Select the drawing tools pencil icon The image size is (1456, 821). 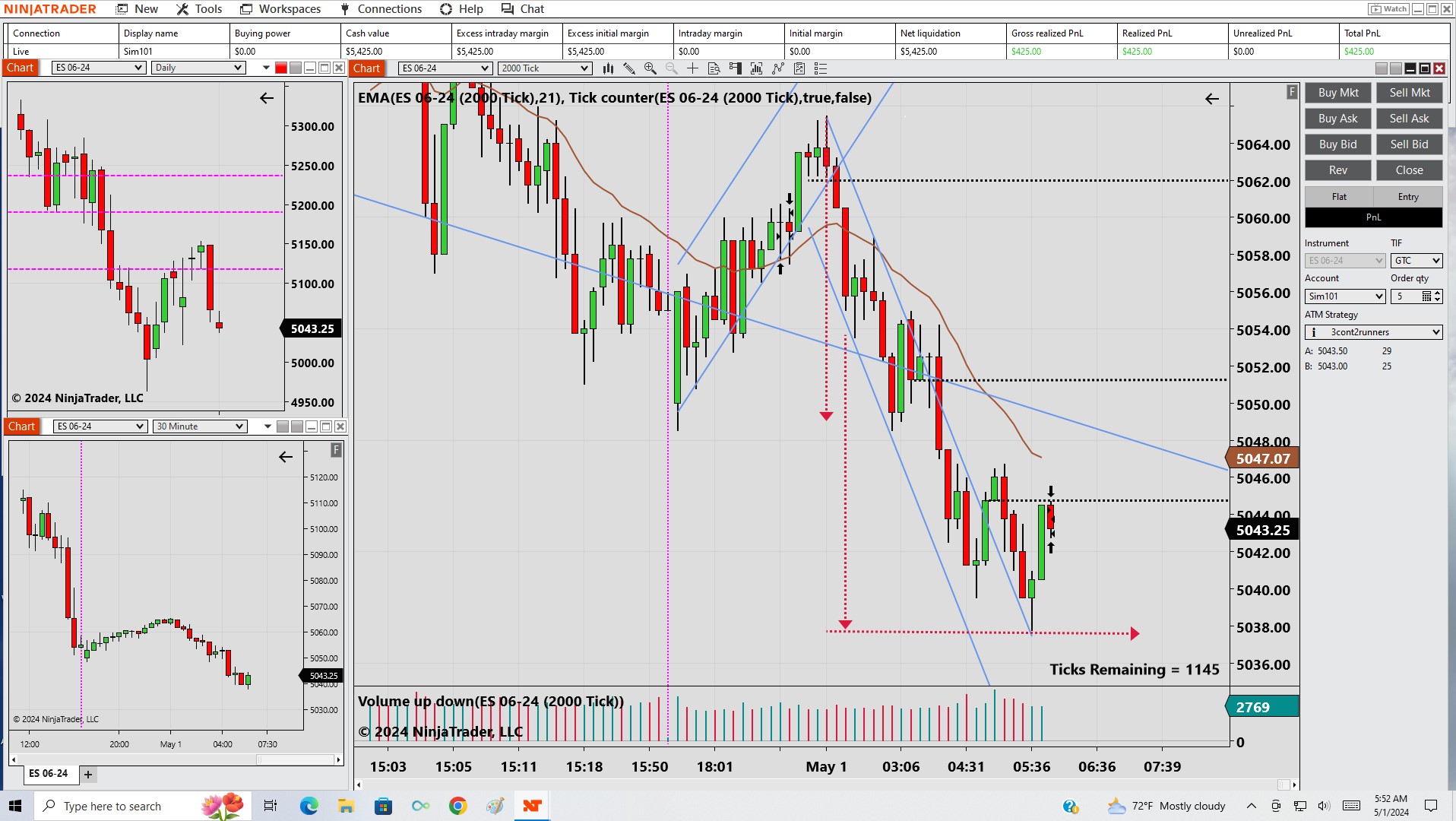[x=629, y=68]
